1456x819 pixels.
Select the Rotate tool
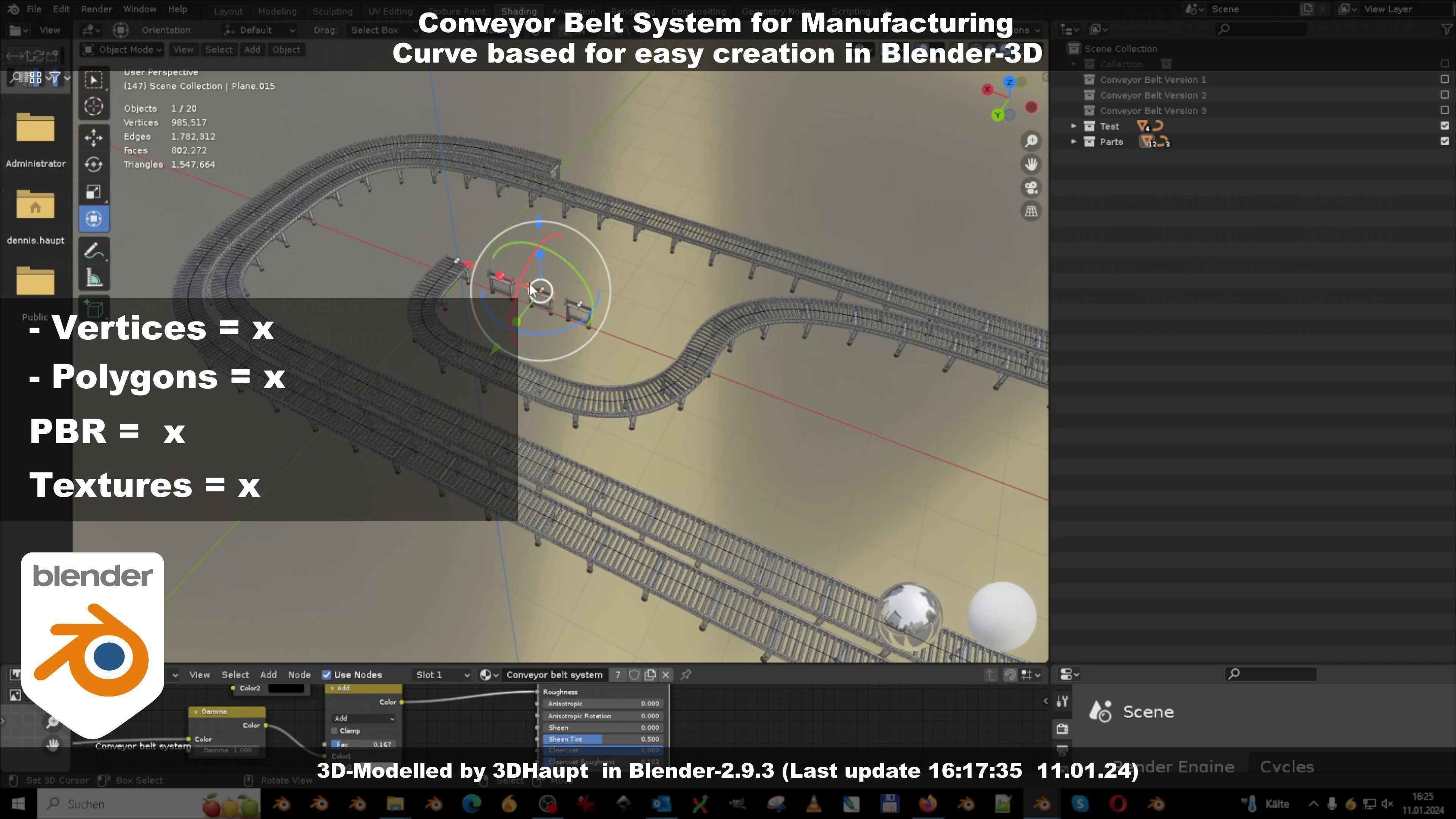94,165
